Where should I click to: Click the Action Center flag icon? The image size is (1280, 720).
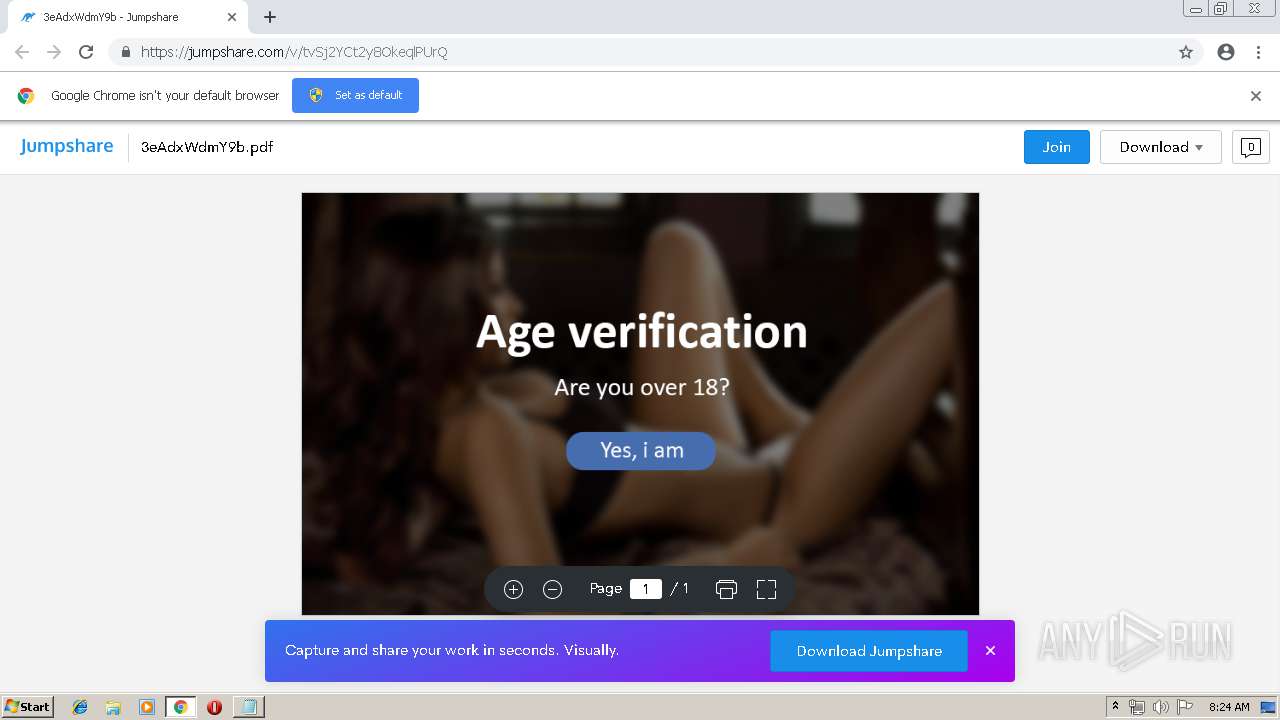pos(1185,707)
